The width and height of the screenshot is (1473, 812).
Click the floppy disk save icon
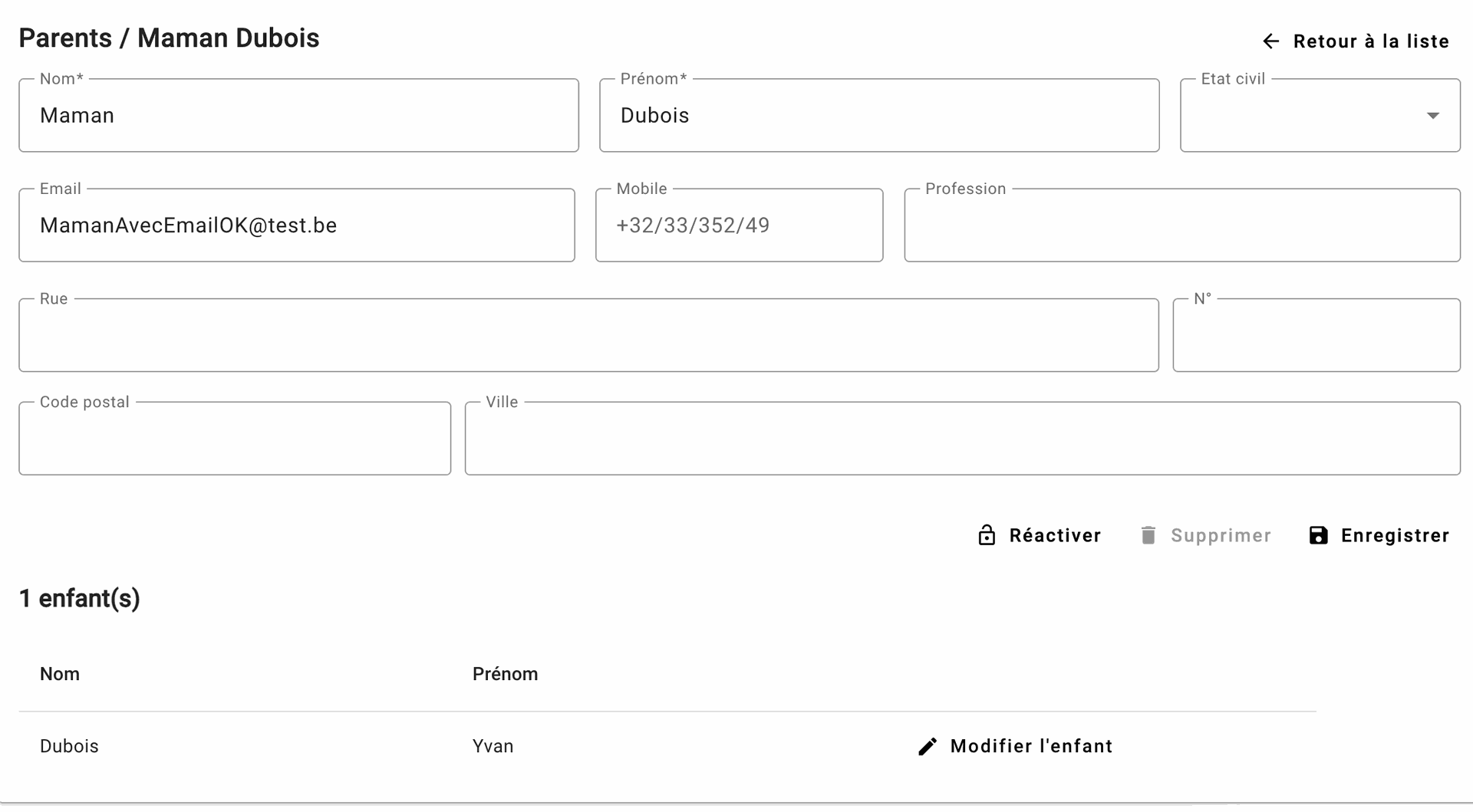[1318, 535]
